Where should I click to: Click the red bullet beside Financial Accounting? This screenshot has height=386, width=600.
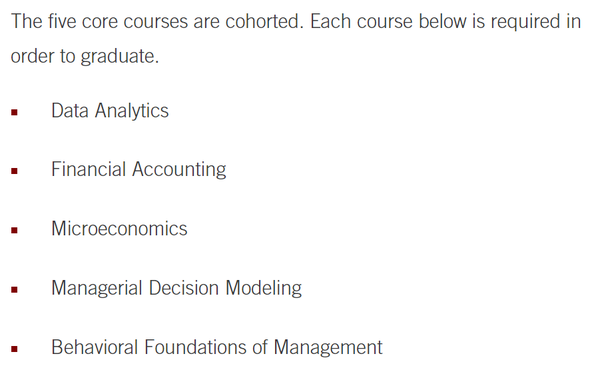coord(15,171)
